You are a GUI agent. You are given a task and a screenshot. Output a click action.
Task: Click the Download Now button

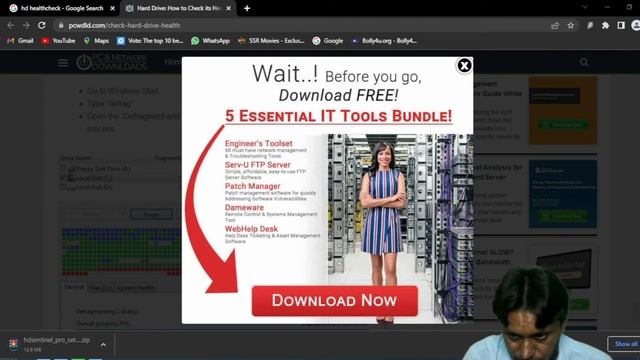335,301
